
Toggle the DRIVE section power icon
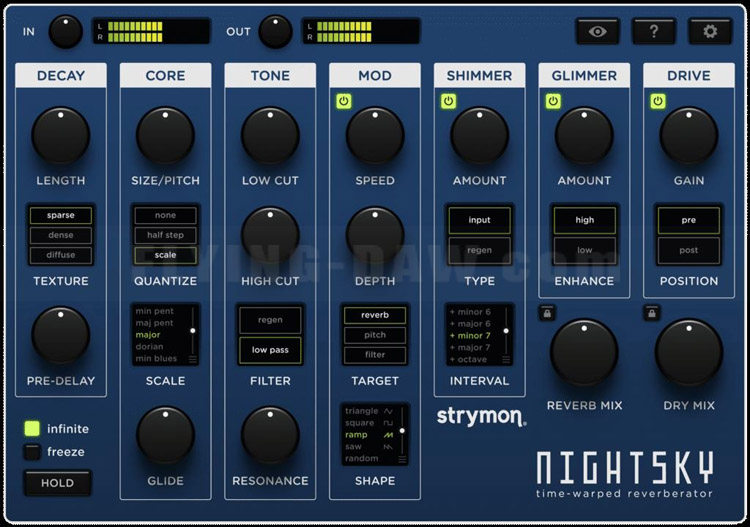click(x=658, y=101)
